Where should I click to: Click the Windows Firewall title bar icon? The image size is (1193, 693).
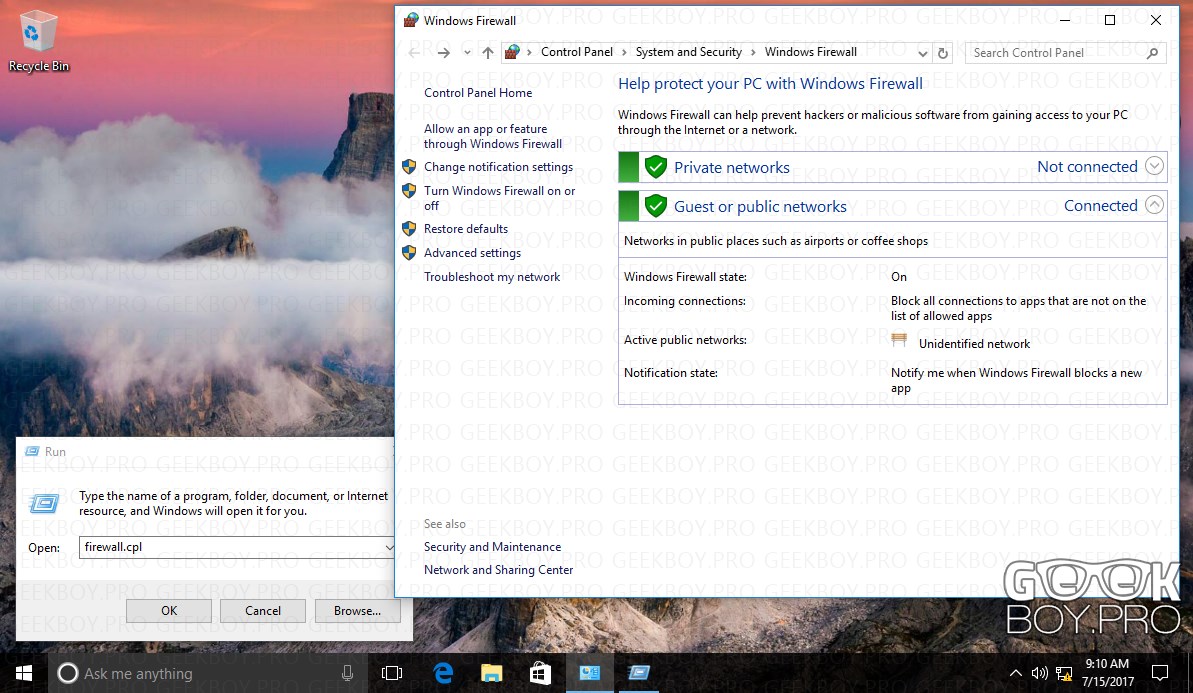tap(411, 21)
